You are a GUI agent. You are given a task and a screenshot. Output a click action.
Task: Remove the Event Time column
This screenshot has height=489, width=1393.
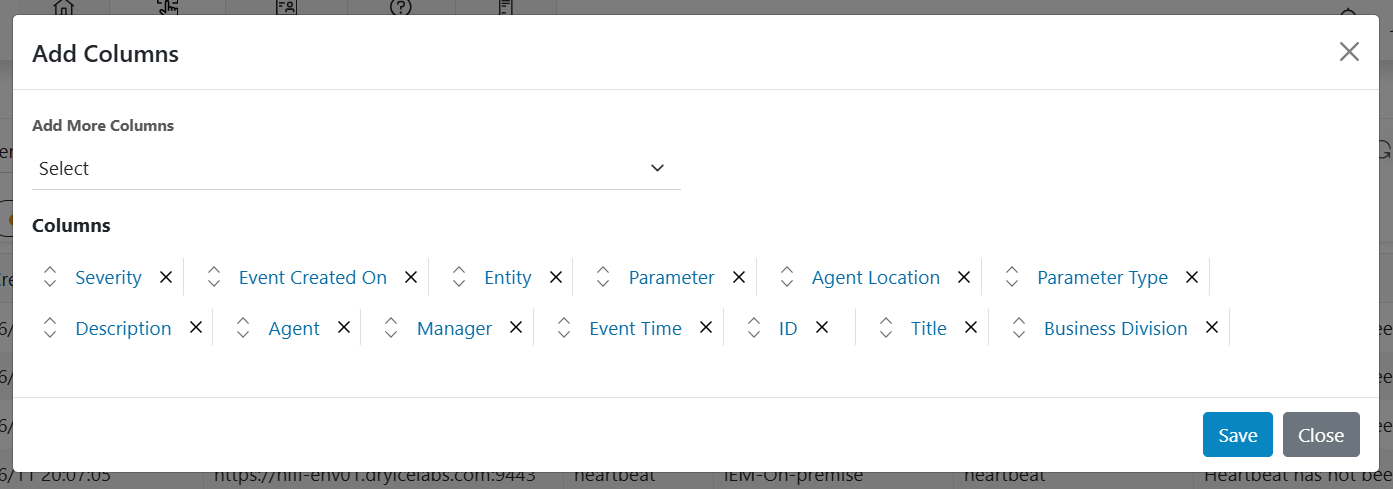point(706,328)
